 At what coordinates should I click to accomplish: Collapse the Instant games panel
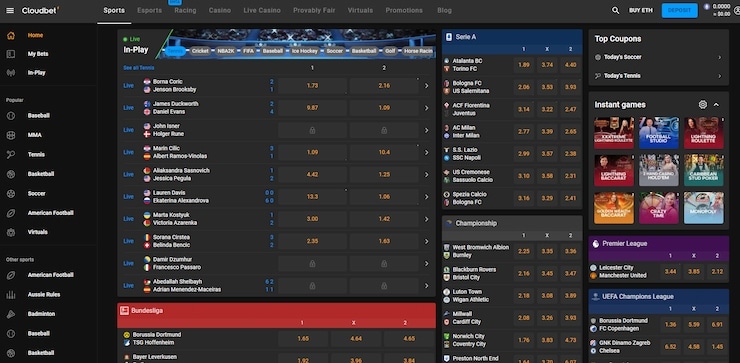click(716, 105)
